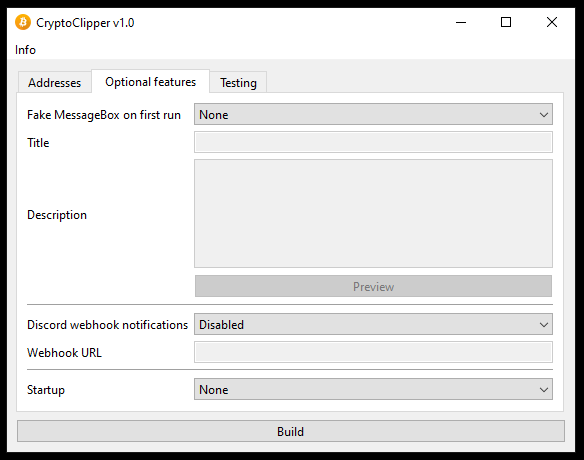Open the Info menu

(x=25, y=50)
